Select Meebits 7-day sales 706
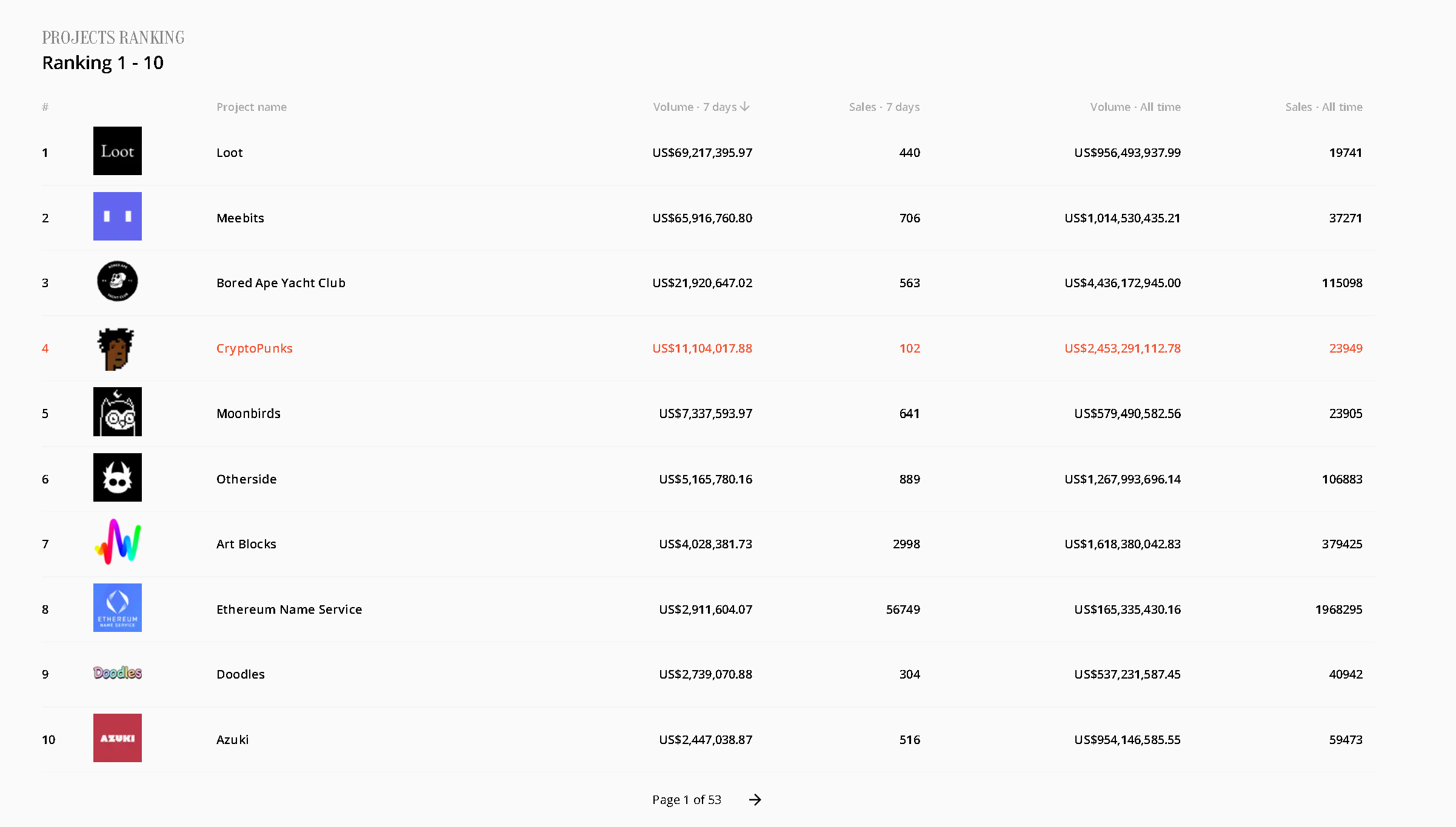Screen dimensions: 1456x827 click(910, 218)
